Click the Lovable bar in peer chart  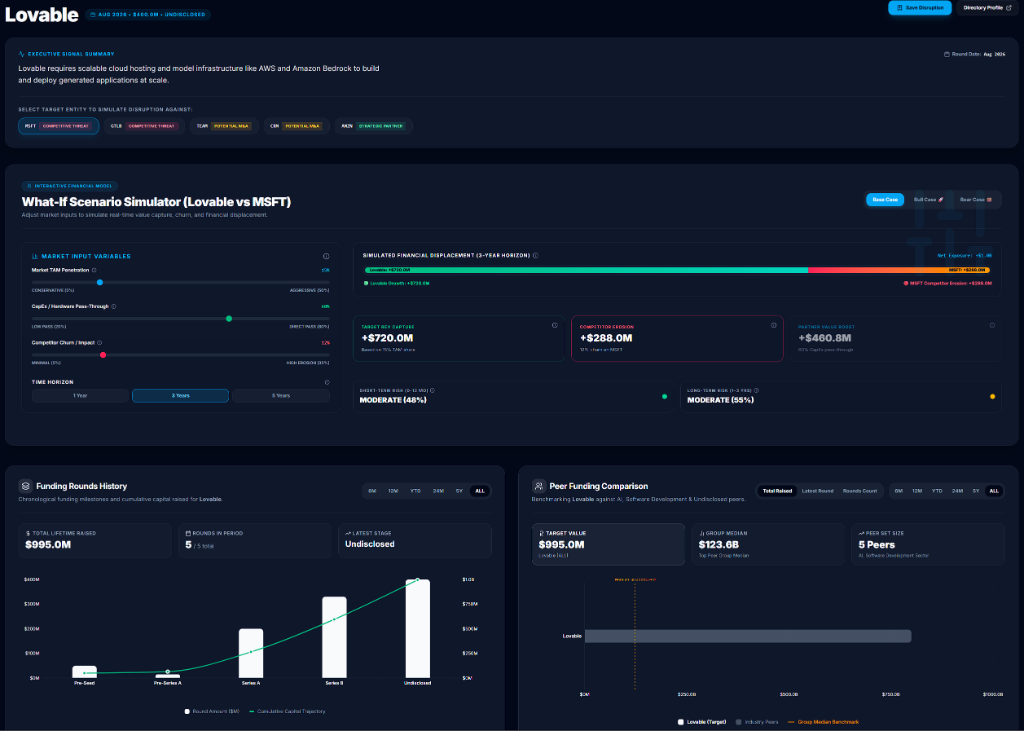pos(748,636)
